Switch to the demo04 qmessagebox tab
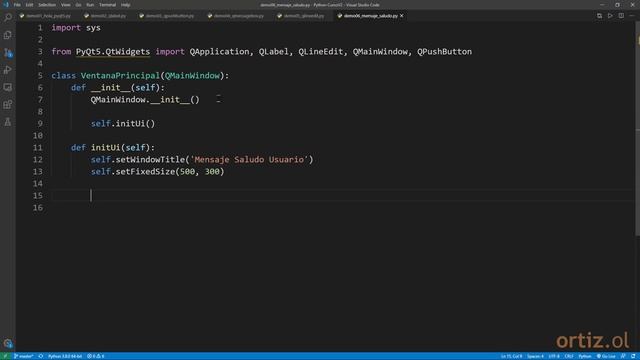The image size is (640, 360). [237, 16]
